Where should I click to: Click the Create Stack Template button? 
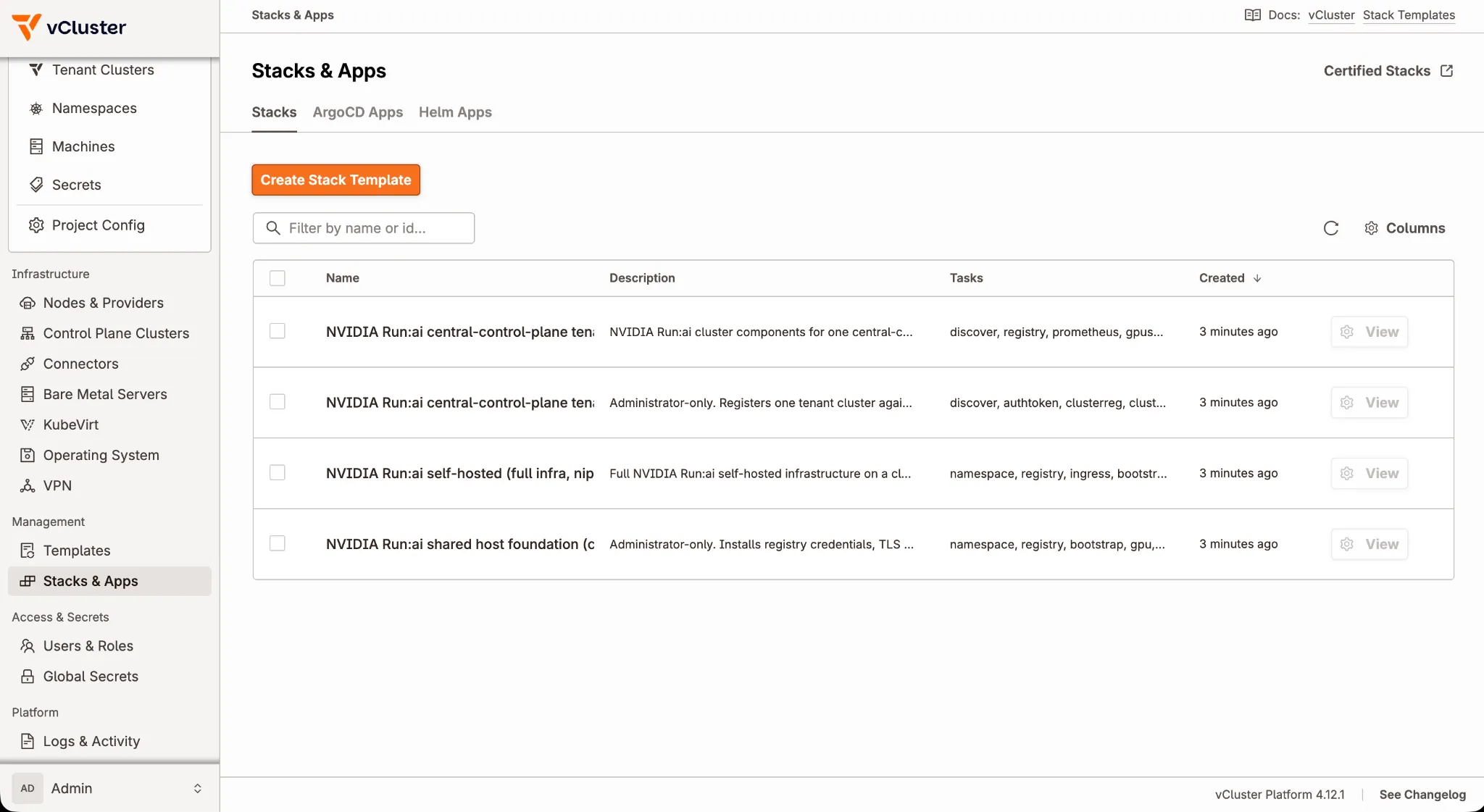click(335, 180)
